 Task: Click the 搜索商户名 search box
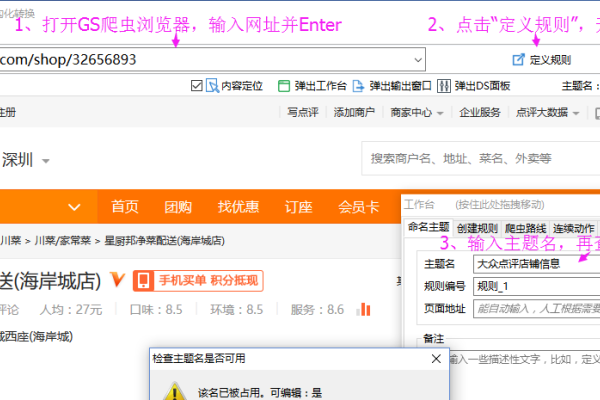(481, 158)
